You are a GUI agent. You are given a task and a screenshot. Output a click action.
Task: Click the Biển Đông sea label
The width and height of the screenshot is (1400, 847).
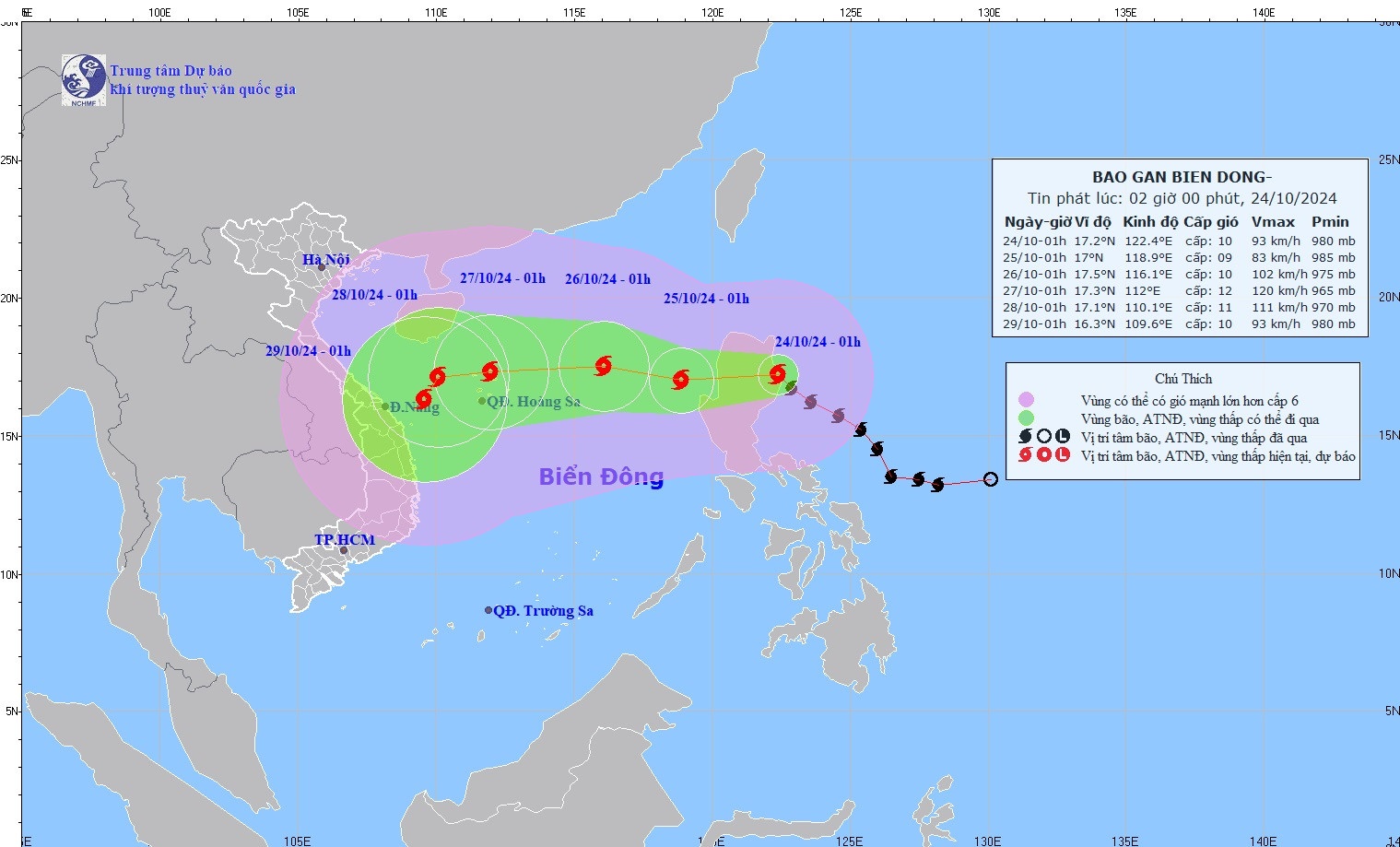(x=601, y=476)
